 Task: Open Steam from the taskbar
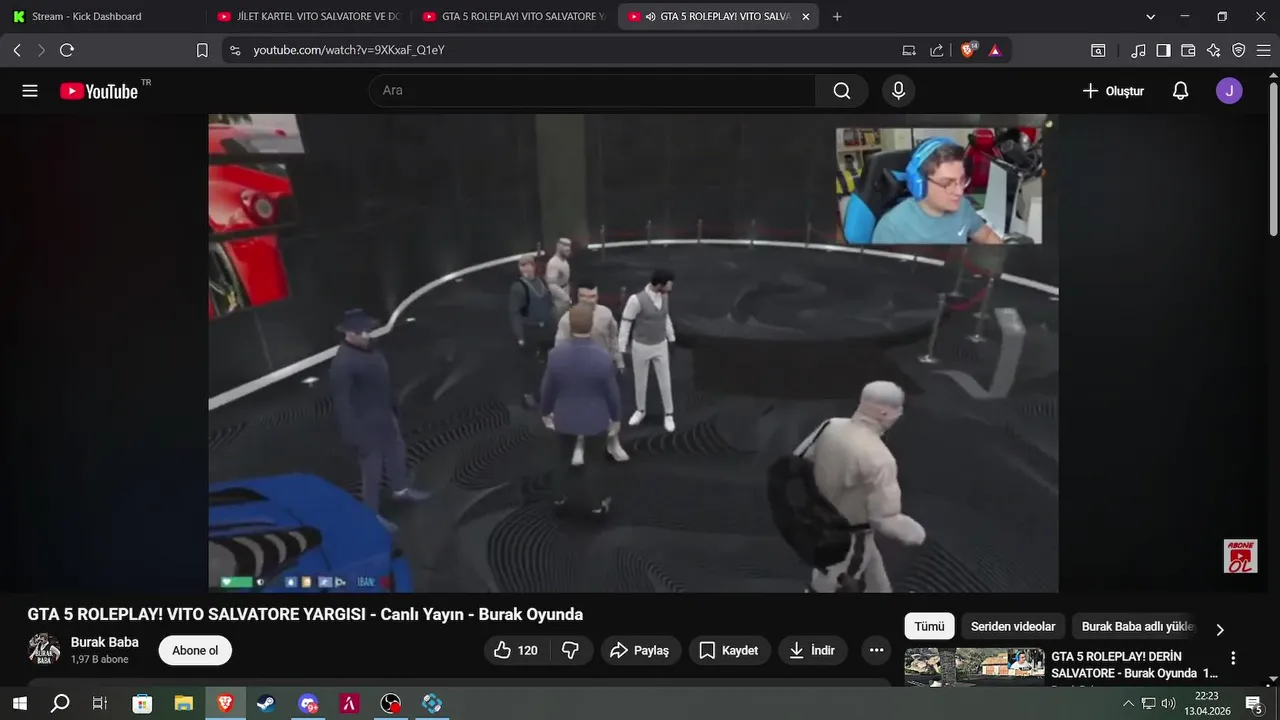tap(266, 704)
